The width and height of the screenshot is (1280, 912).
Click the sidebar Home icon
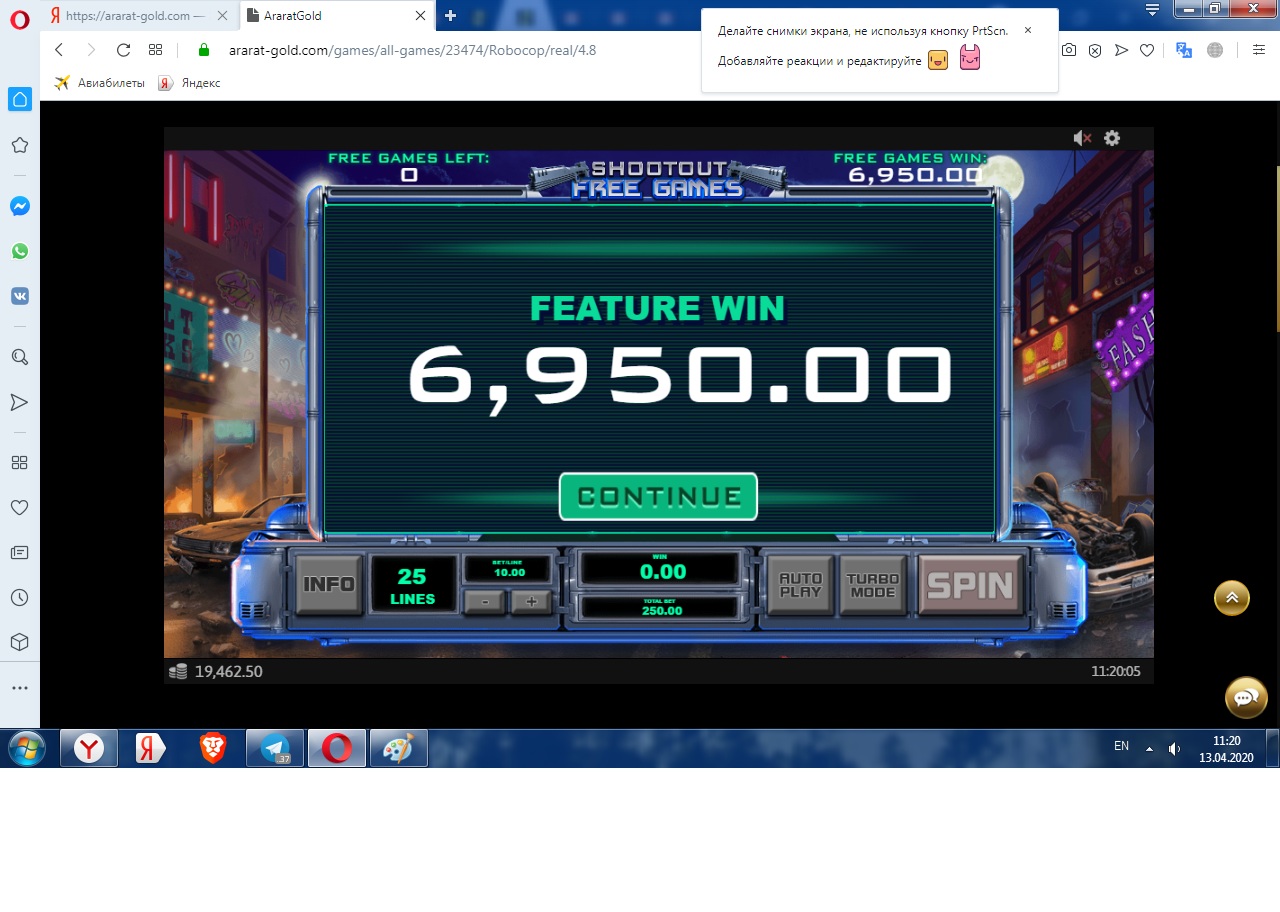(20, 98)
